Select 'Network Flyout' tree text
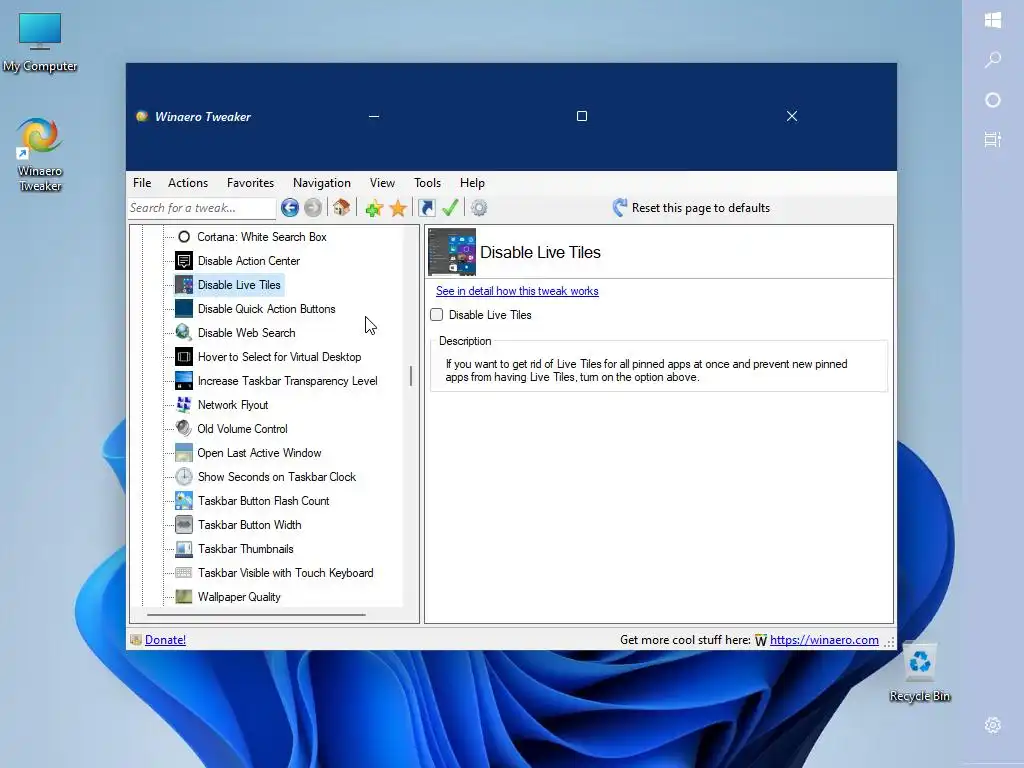Viewport: 1024px width, 768px height. (232, 405)
